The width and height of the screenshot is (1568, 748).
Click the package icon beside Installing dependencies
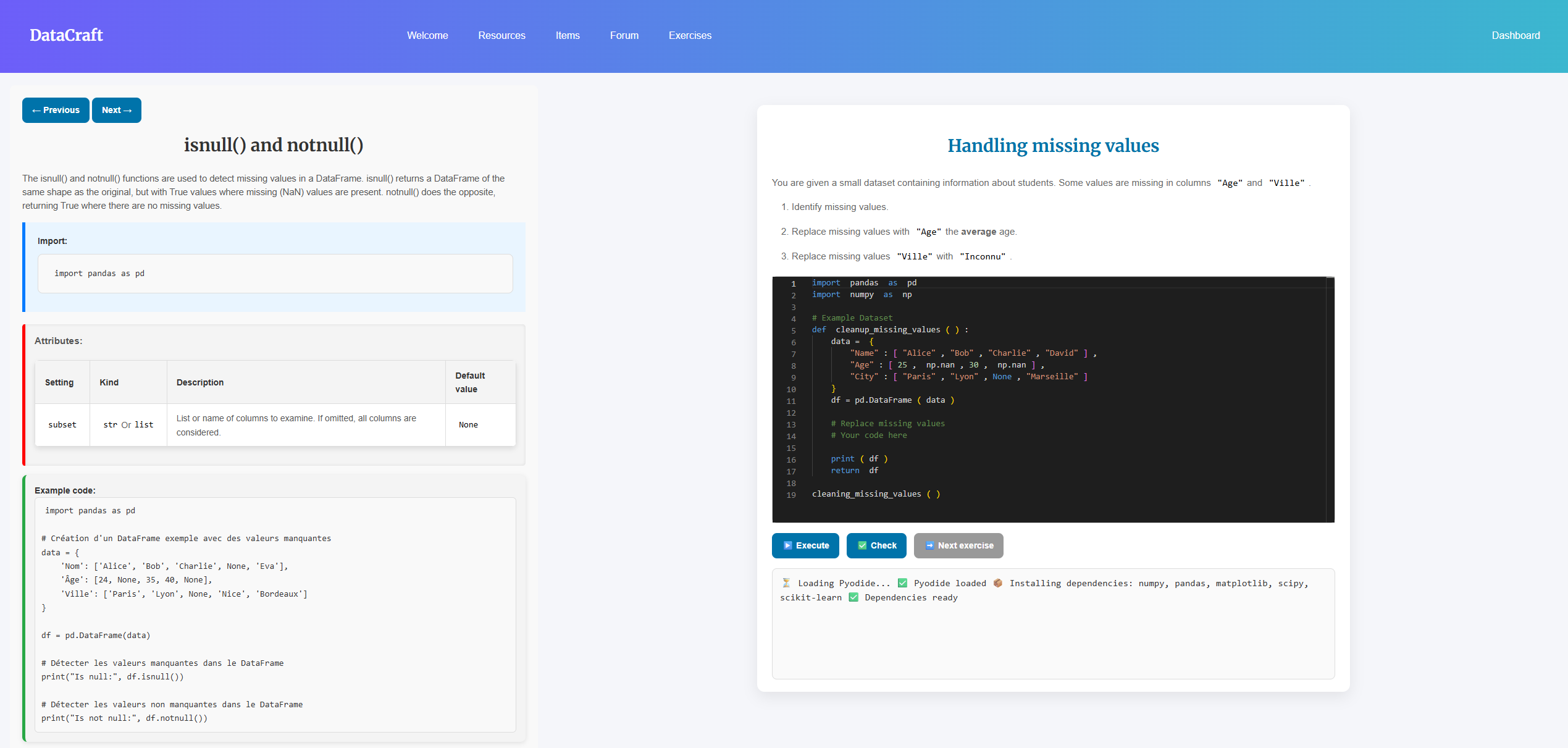998,582
